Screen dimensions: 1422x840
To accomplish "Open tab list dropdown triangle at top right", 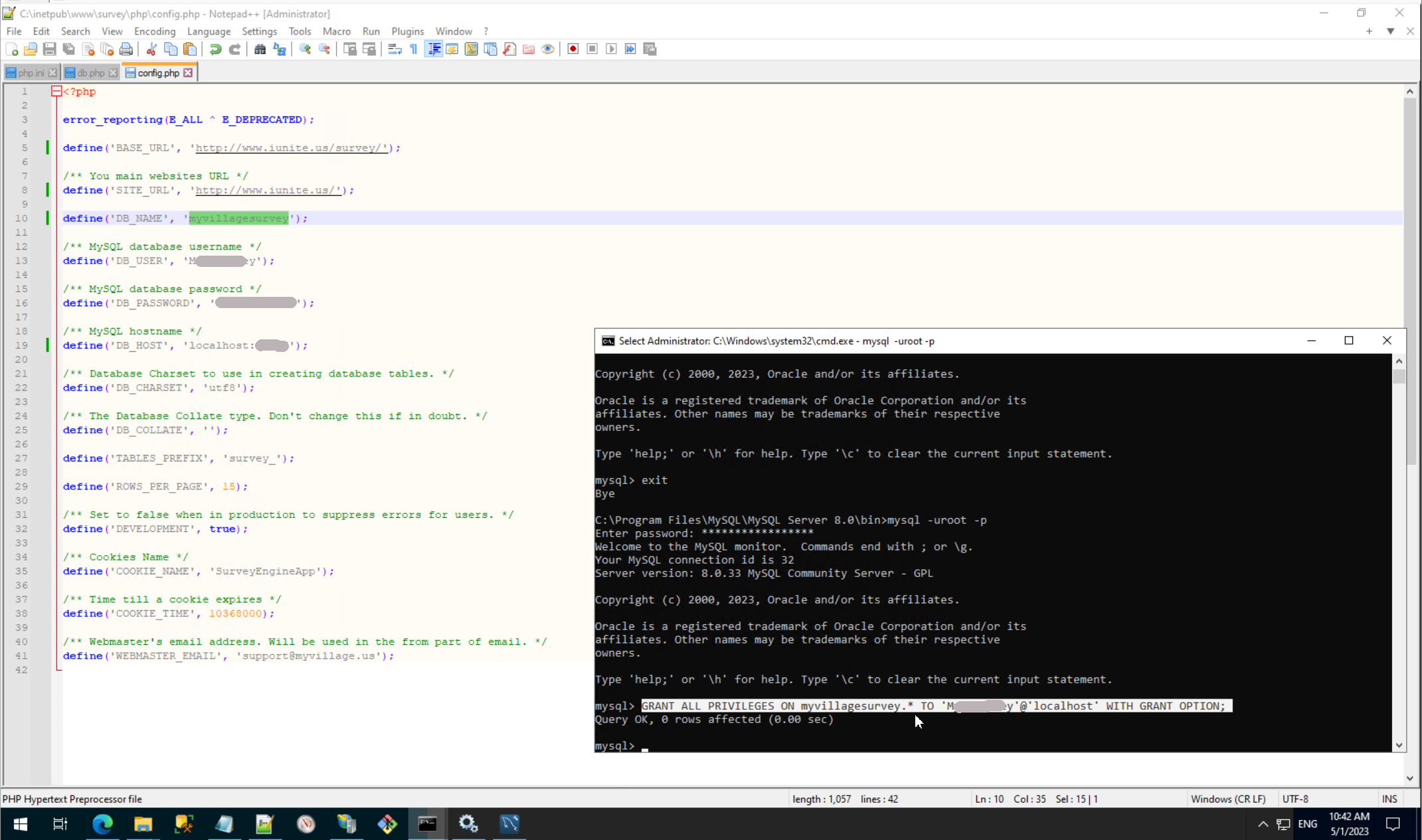I will [1390, 31].
